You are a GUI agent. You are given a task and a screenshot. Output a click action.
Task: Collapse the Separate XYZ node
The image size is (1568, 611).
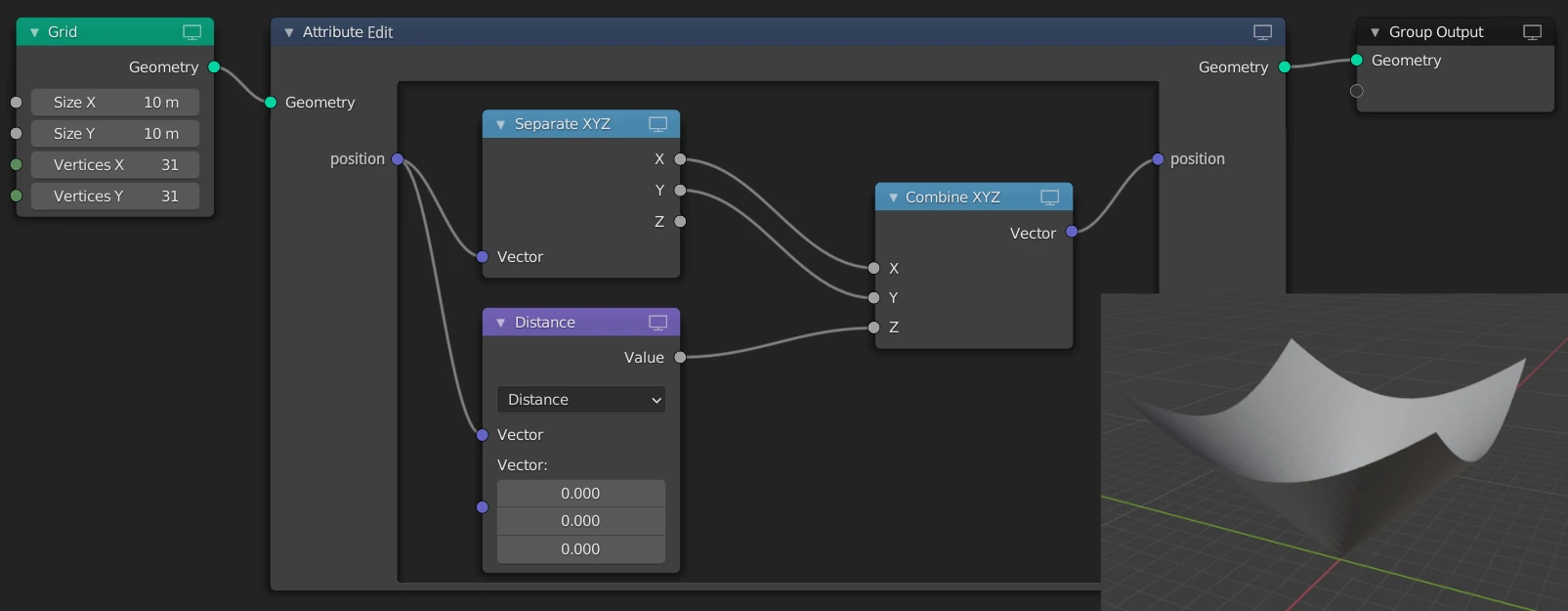click(501, 124)
